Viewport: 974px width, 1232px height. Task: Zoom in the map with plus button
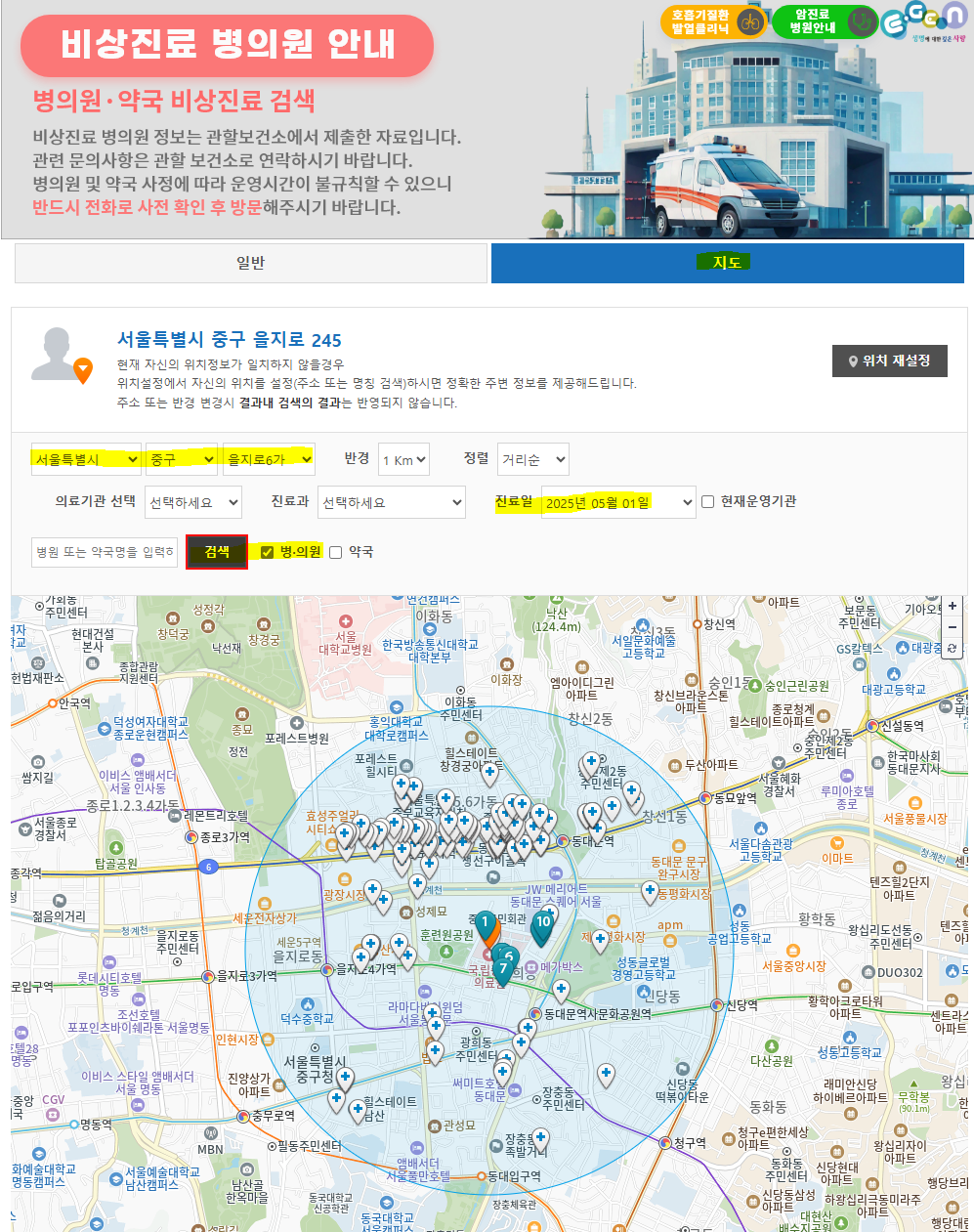953,607
